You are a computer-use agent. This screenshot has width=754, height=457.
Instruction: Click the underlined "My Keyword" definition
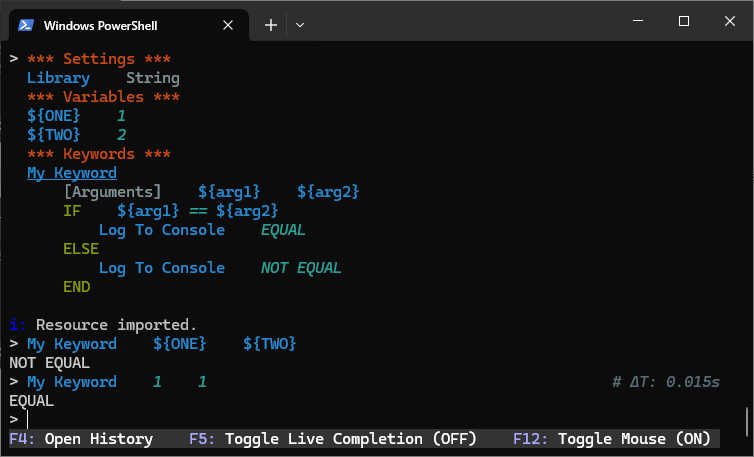[72, 173]
